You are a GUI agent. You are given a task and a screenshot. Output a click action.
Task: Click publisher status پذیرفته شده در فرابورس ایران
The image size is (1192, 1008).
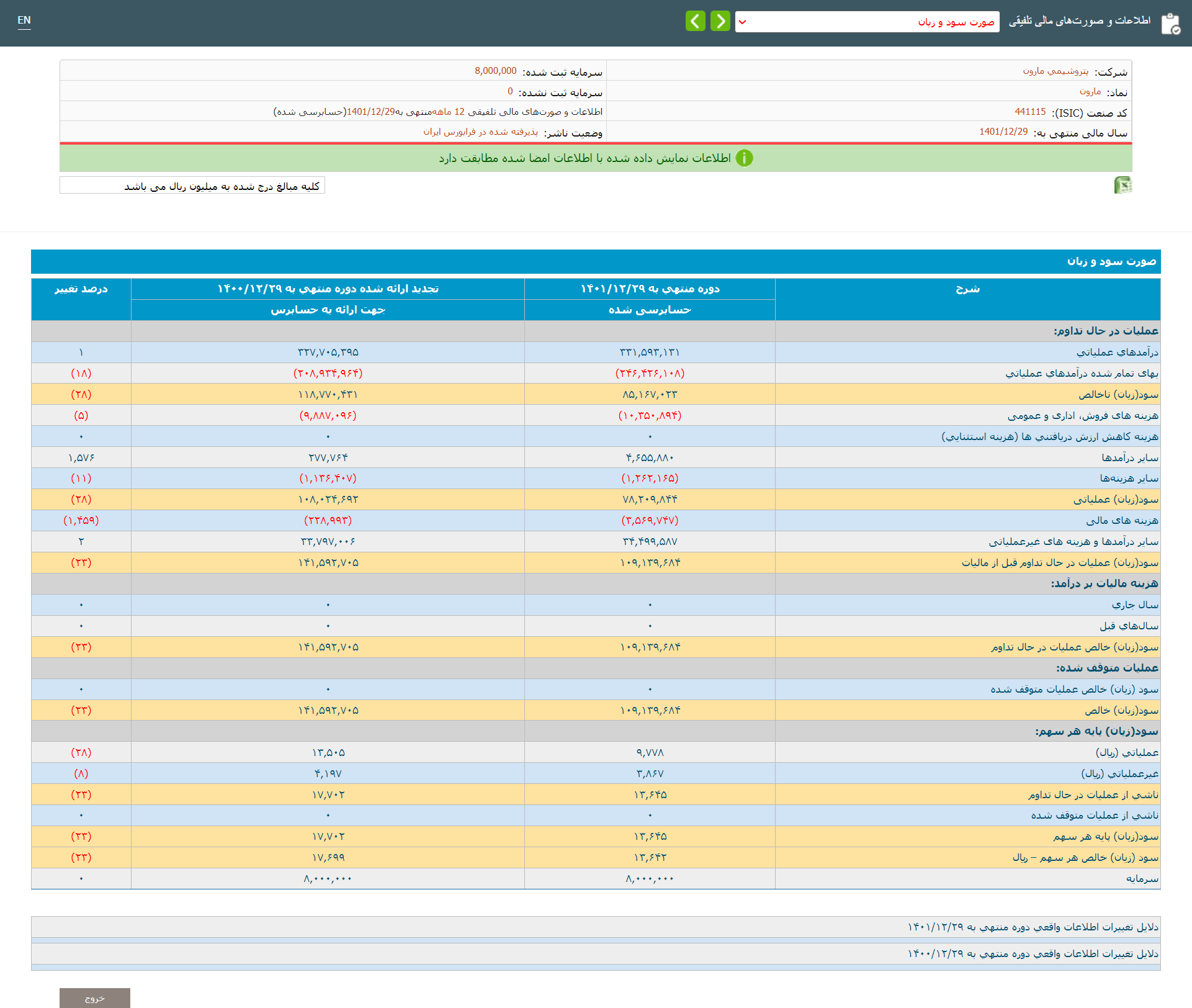tap(480, 132)
